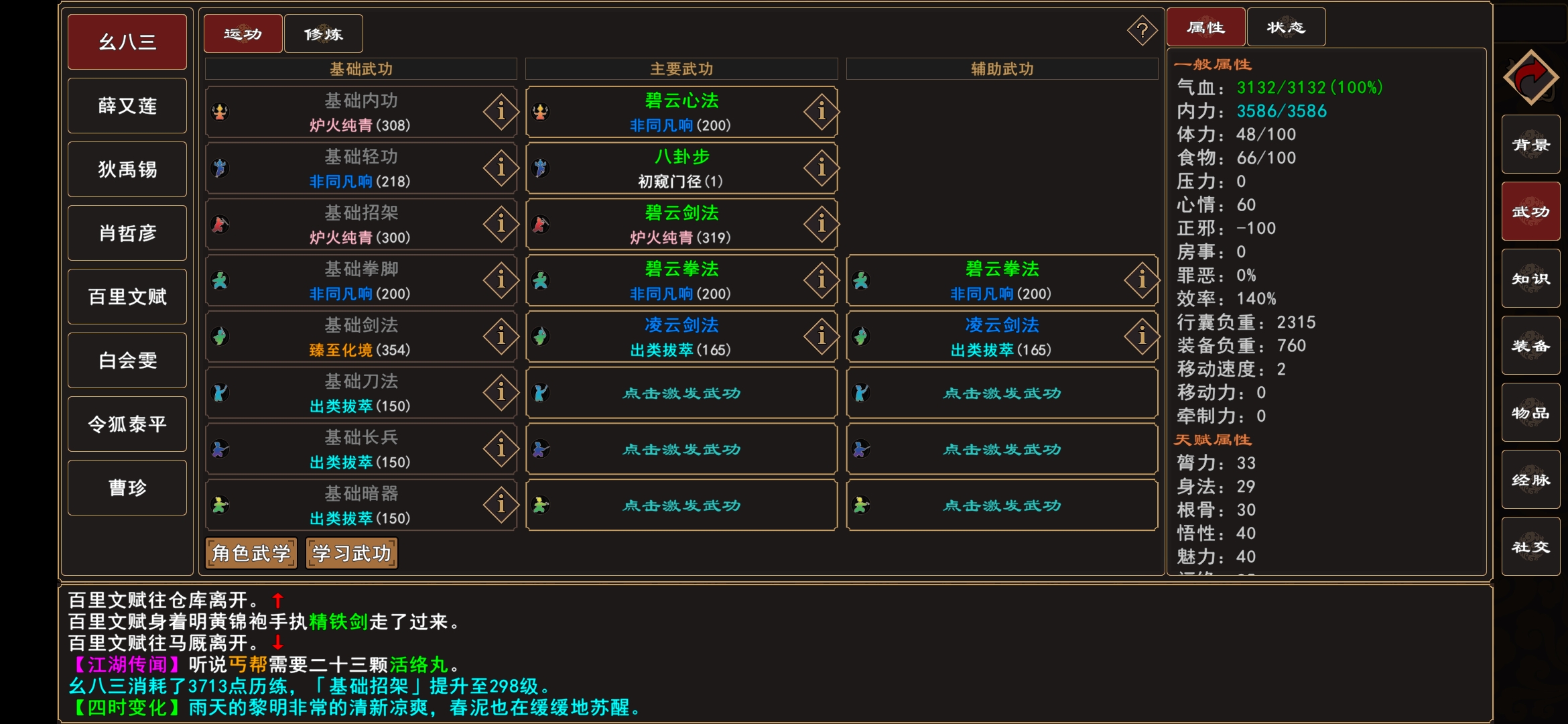Image resolution: width=1568 pixels, height=724 pixels.
Task: Select character 白会雯
Action: pyautogui.click(x=127, y=361)
